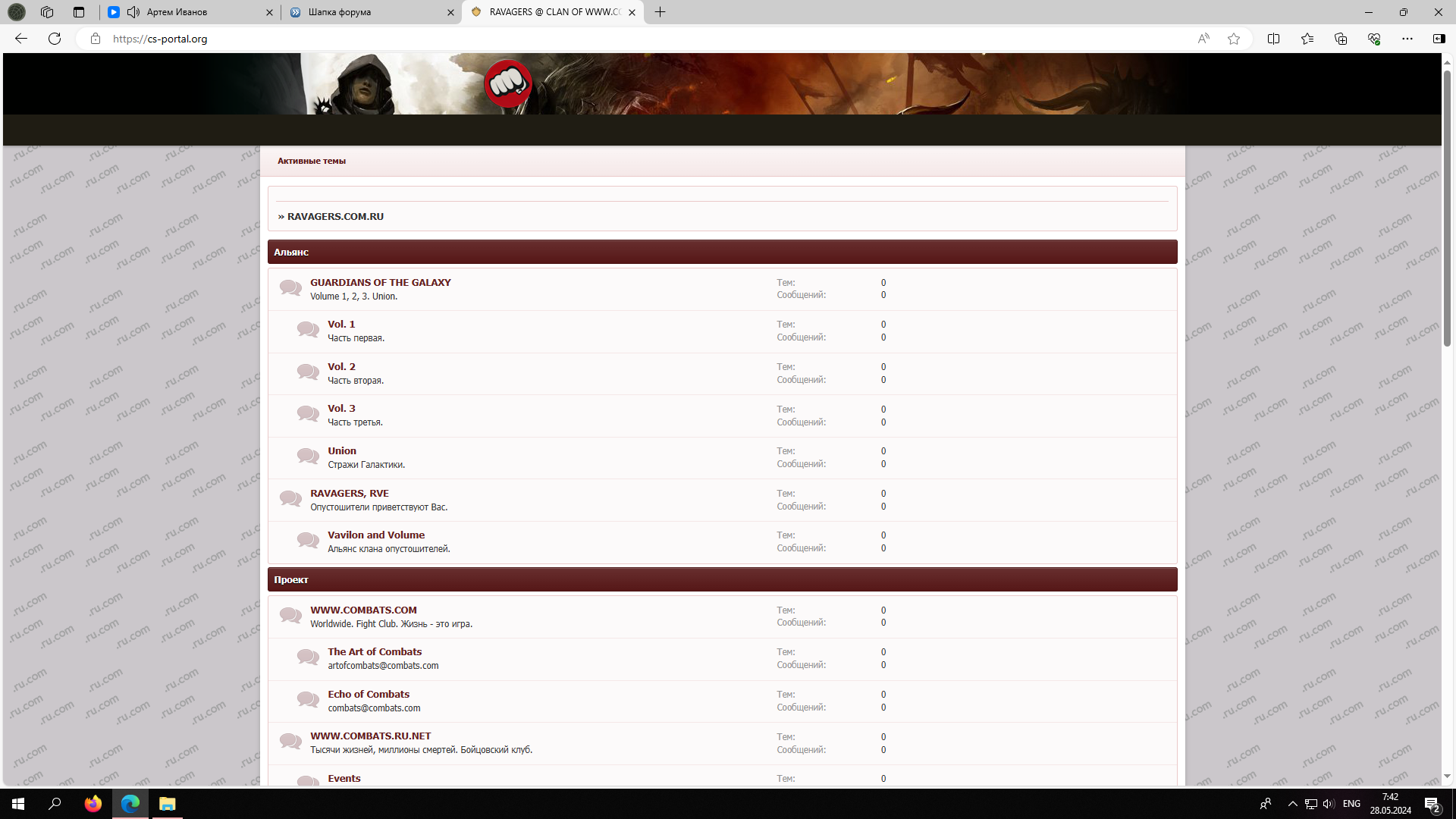Click forum icon beside RAVAGERS, RVE
Screen dimensions: 1456x819
[x=290, y=498]
